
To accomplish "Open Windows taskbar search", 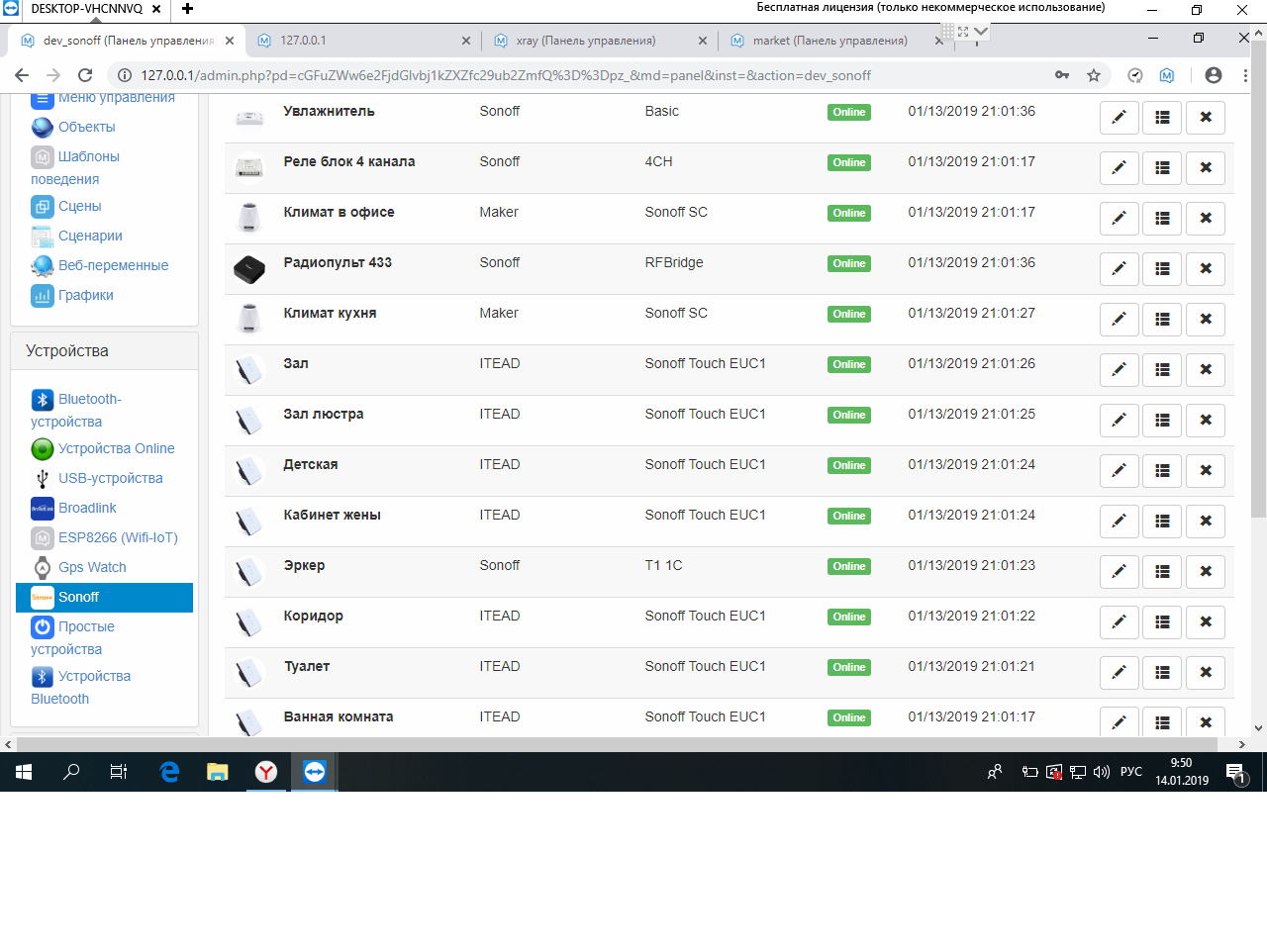I will tap(71, 772).
